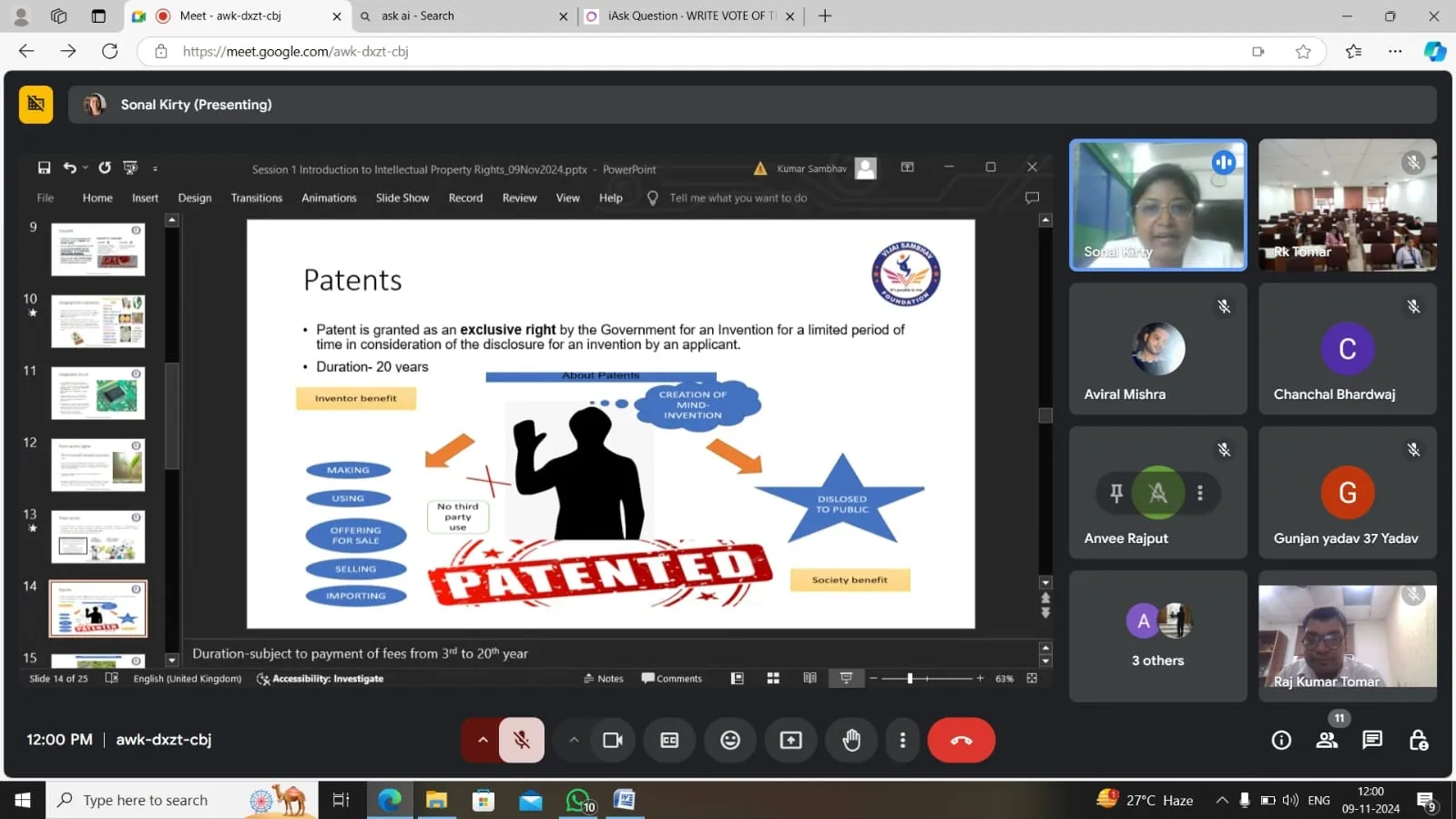Show the people participants list

[x=1327, y=740]
